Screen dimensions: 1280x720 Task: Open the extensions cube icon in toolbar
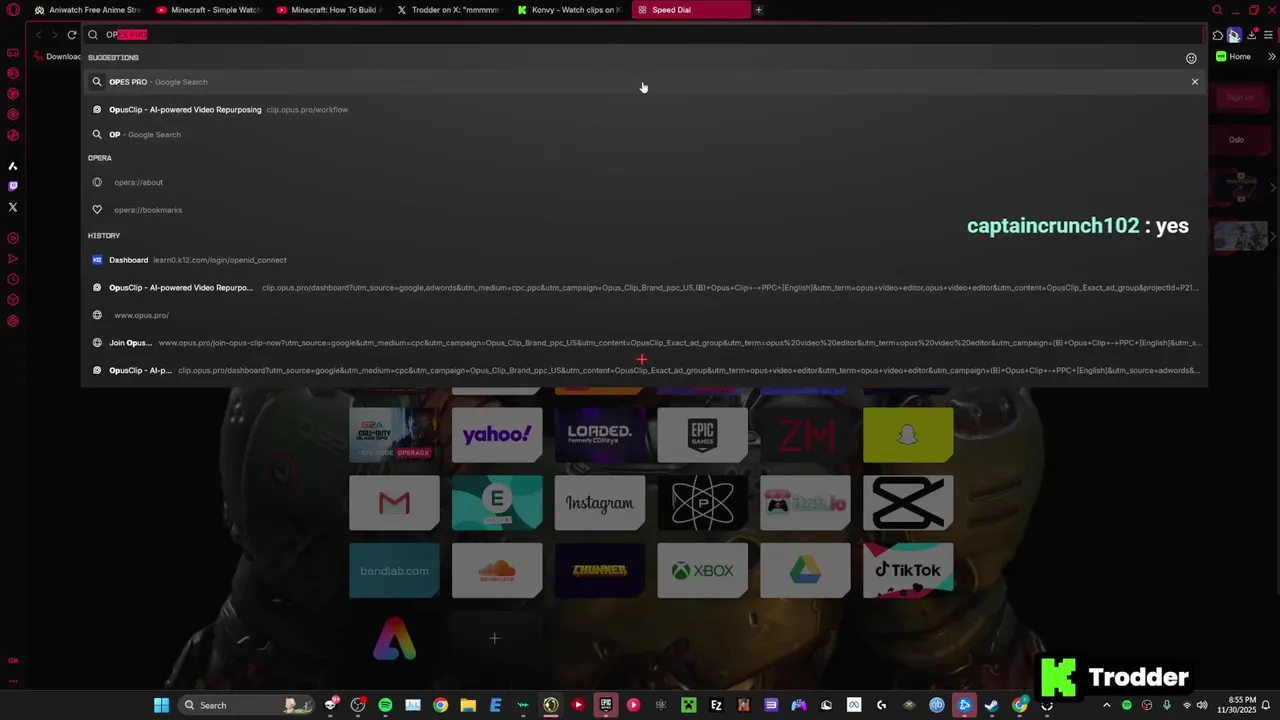point(1217,35)
